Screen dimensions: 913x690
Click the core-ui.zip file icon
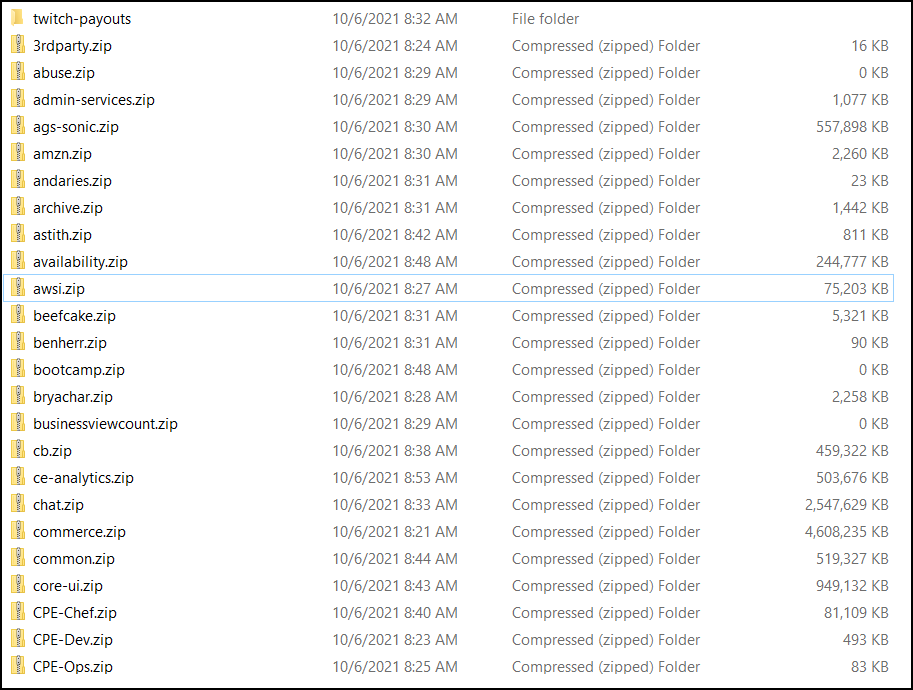(x=18, y=585)
